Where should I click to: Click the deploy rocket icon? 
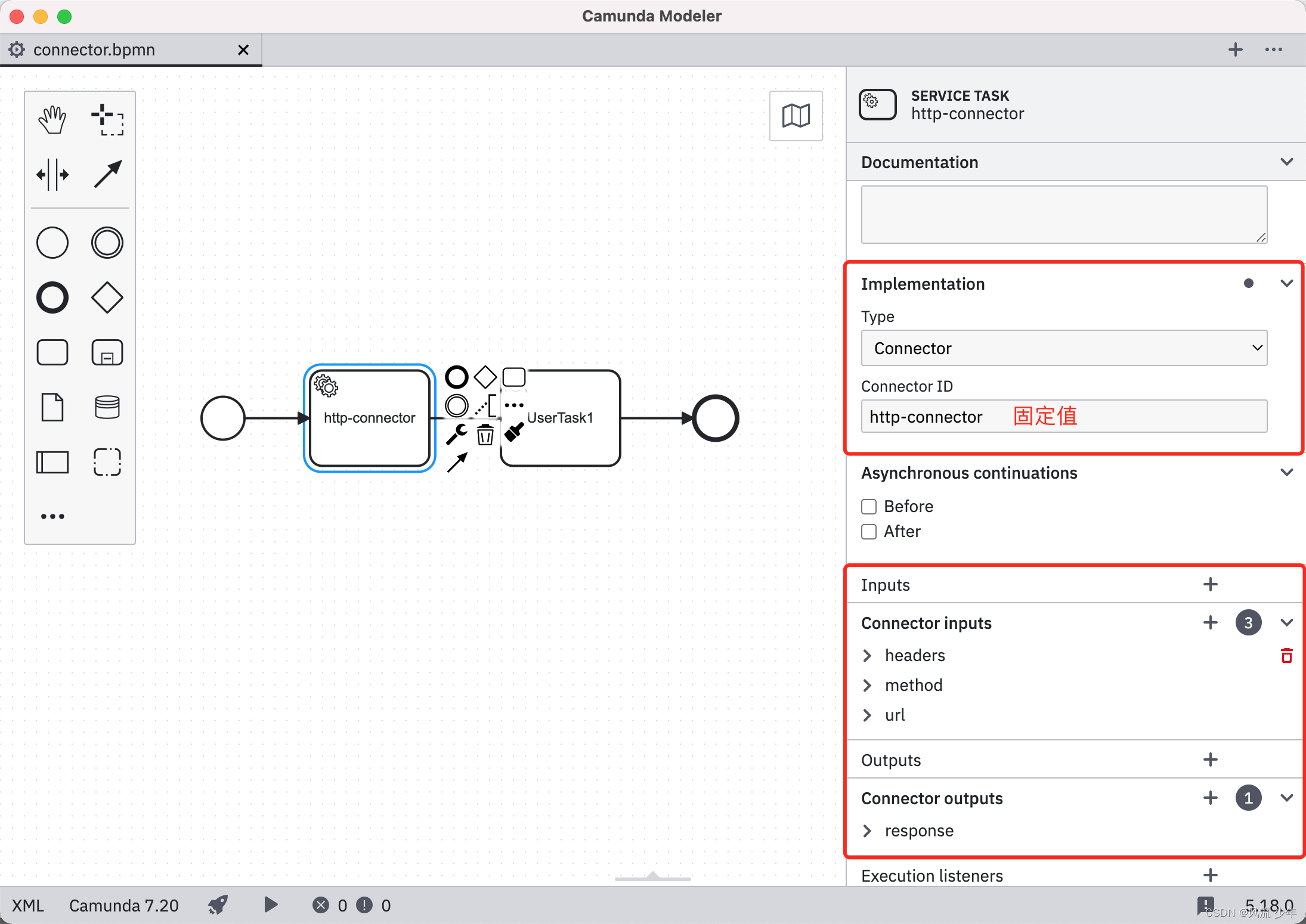[218, 906]
